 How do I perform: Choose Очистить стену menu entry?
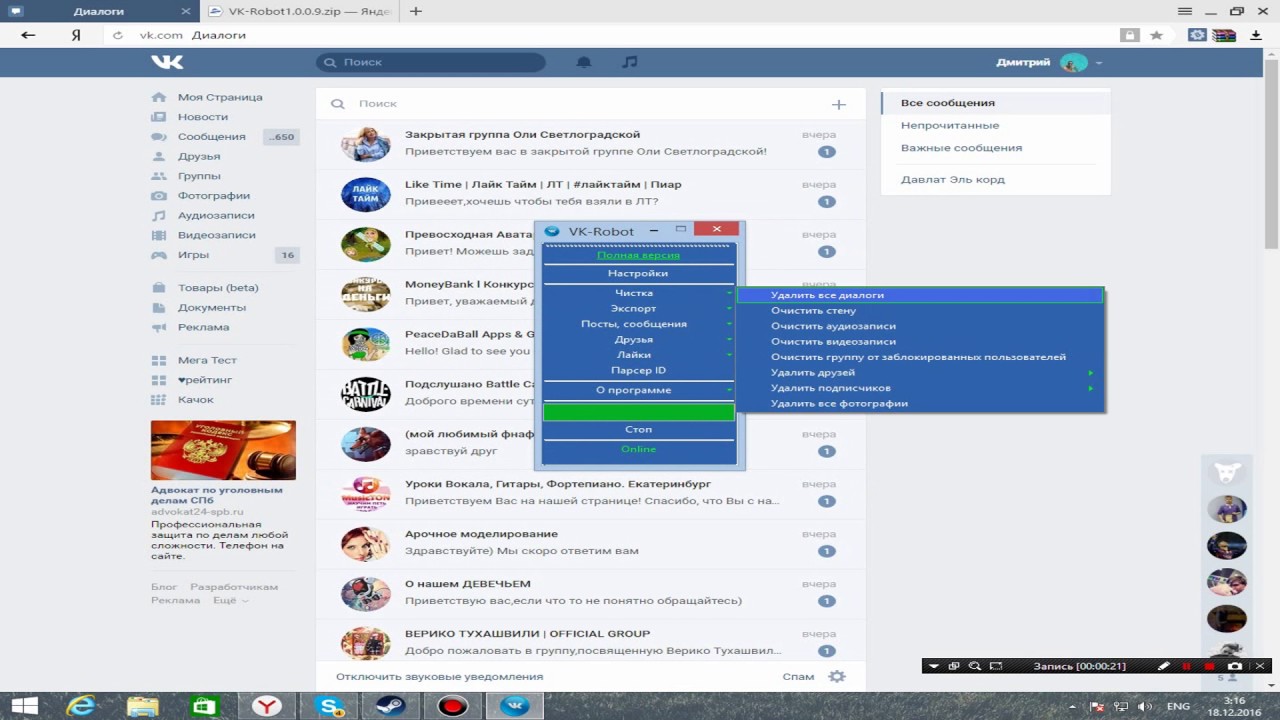(x=921, y=311)
